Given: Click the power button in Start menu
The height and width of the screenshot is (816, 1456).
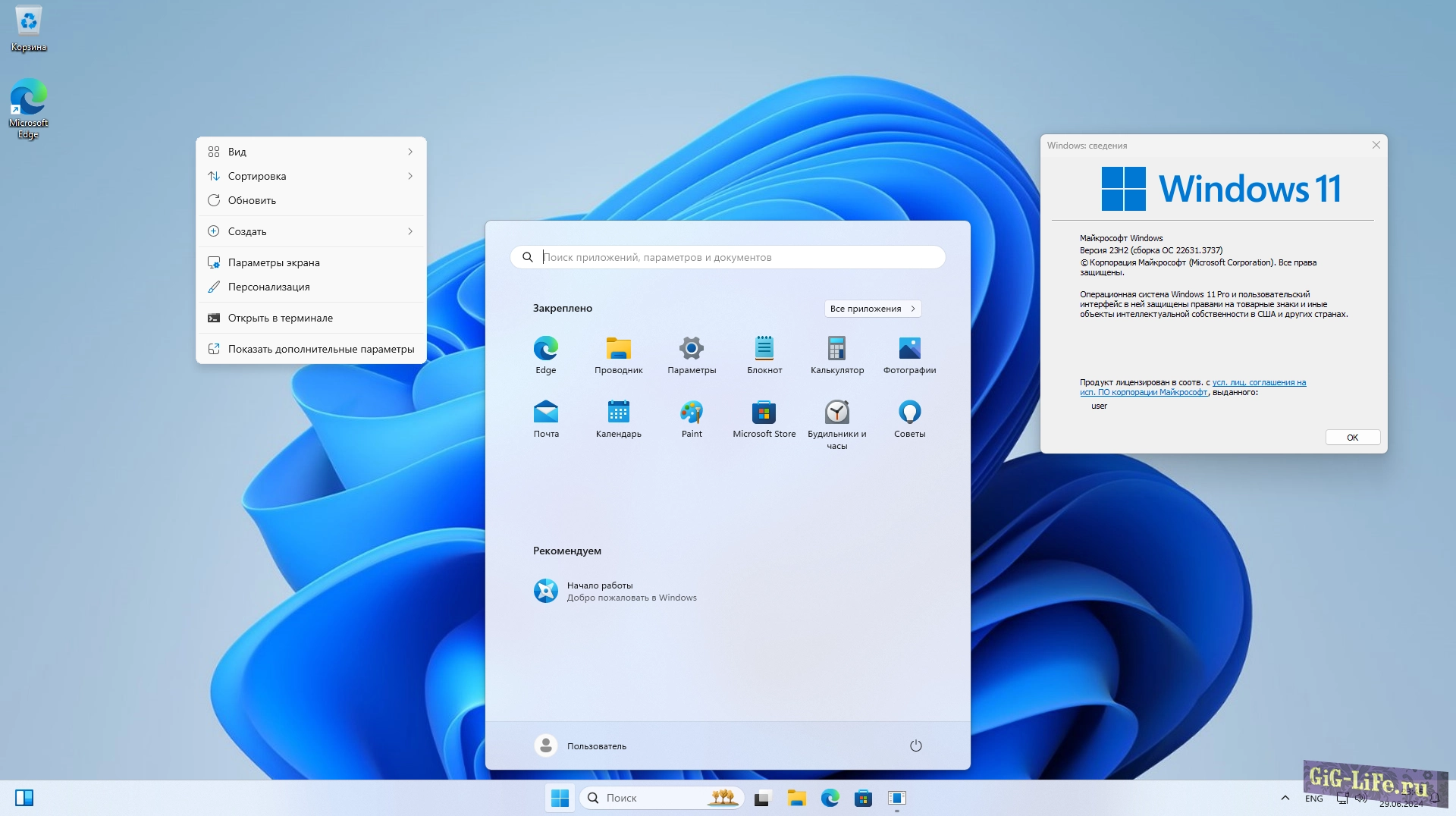Looking at the screenshot, I should coord(915,745).
